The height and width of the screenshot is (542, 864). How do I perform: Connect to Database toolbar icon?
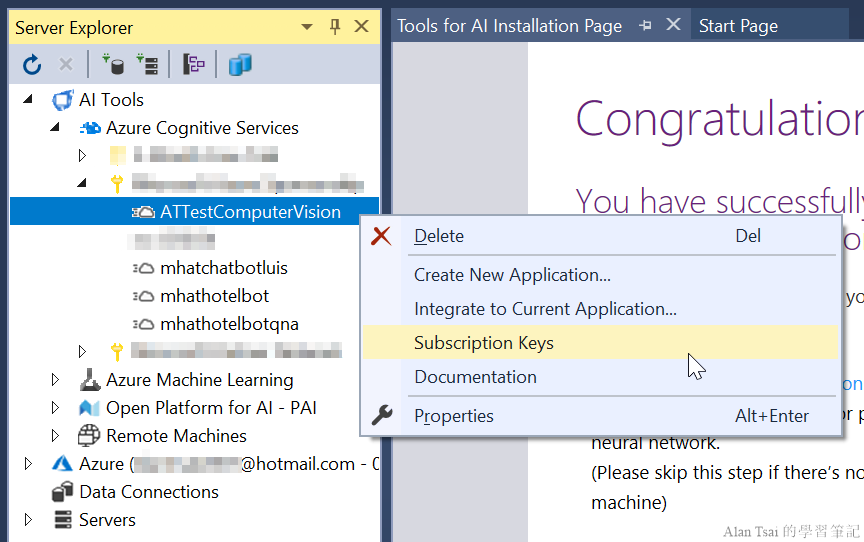pos(114,64)
